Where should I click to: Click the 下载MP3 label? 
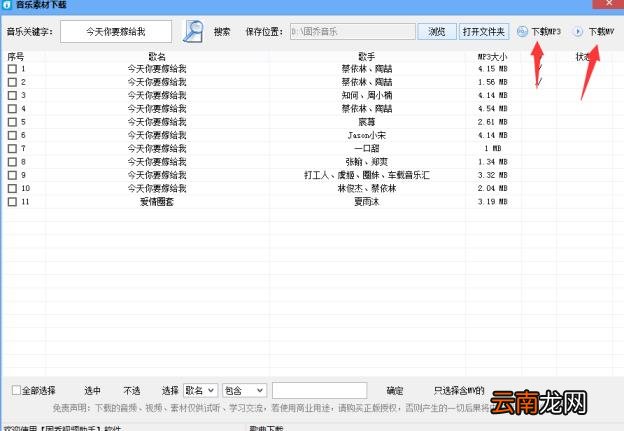[546, 31]
